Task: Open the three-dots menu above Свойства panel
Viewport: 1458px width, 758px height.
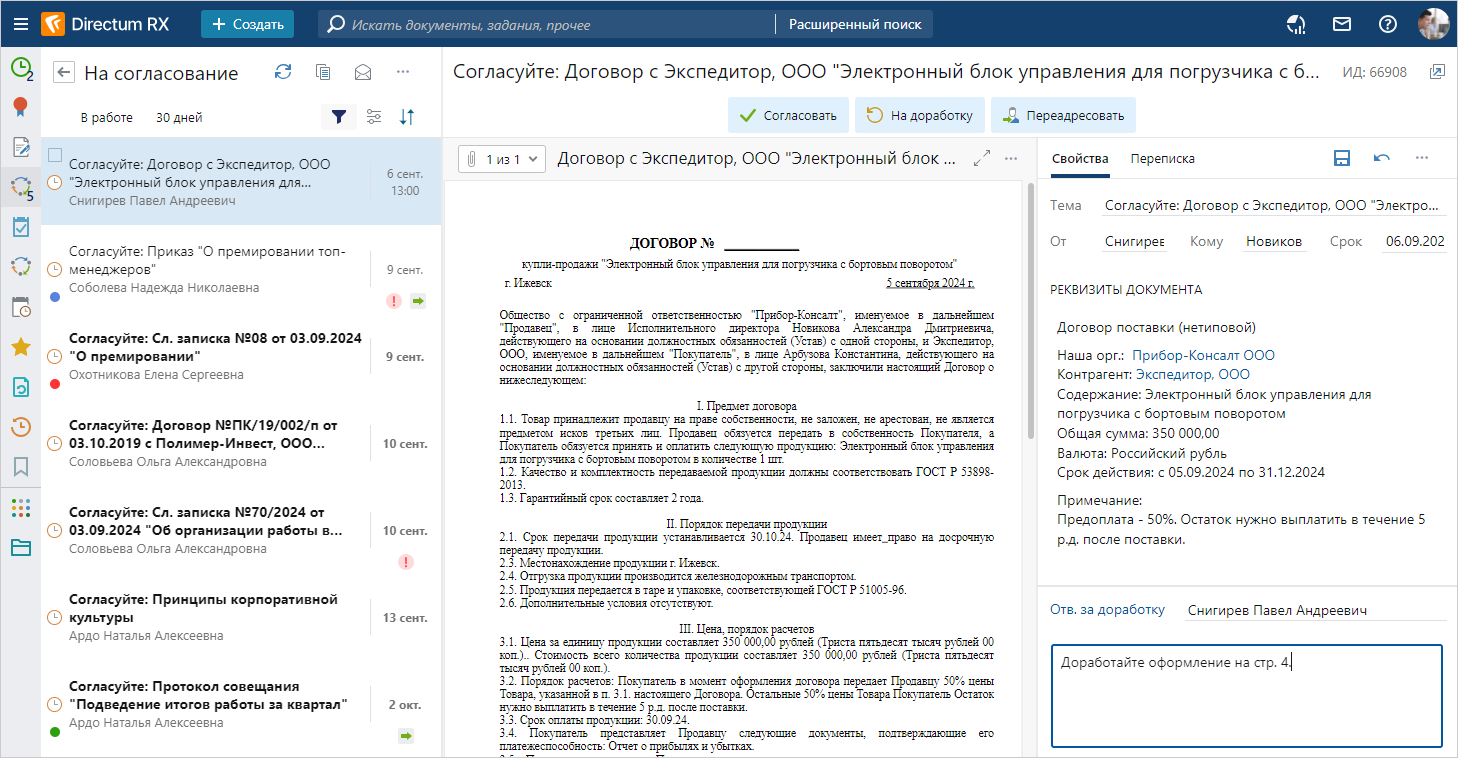Action: [x=1421, y=158]
